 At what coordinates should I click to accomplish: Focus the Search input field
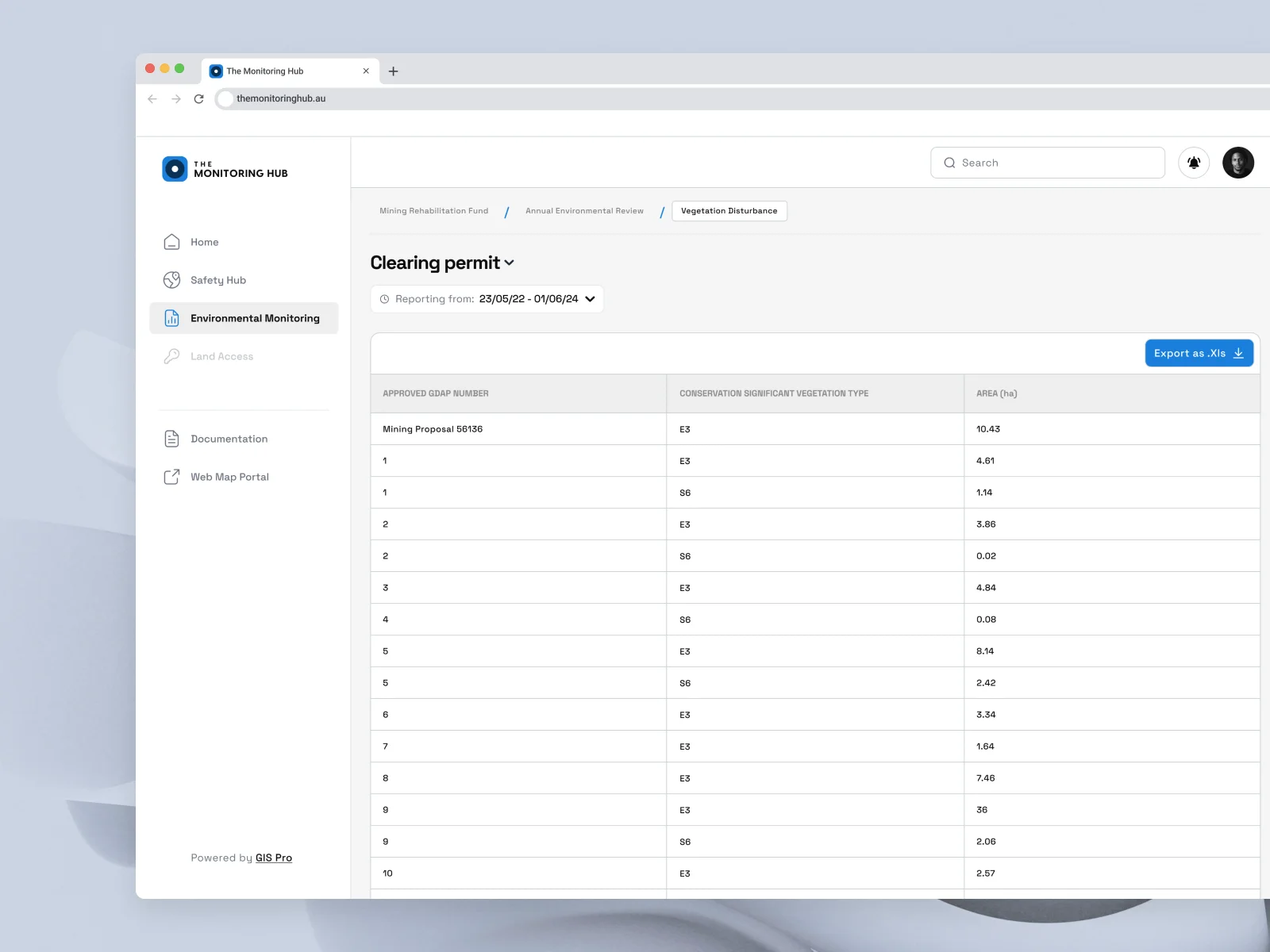pos(1048,163)
